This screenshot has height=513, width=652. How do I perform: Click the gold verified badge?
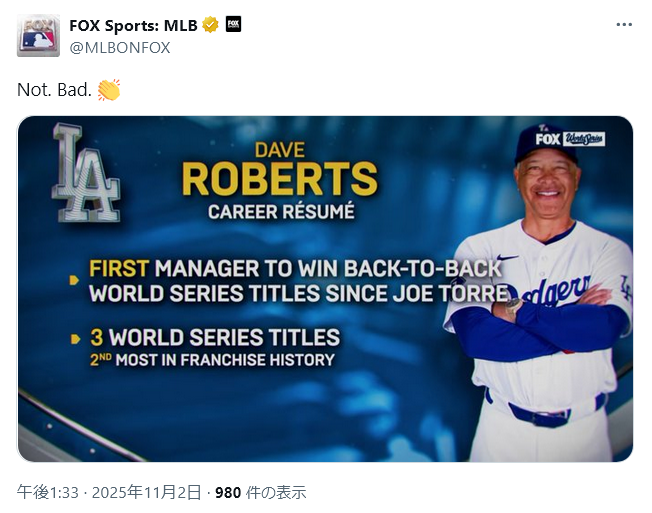[210, 25]
